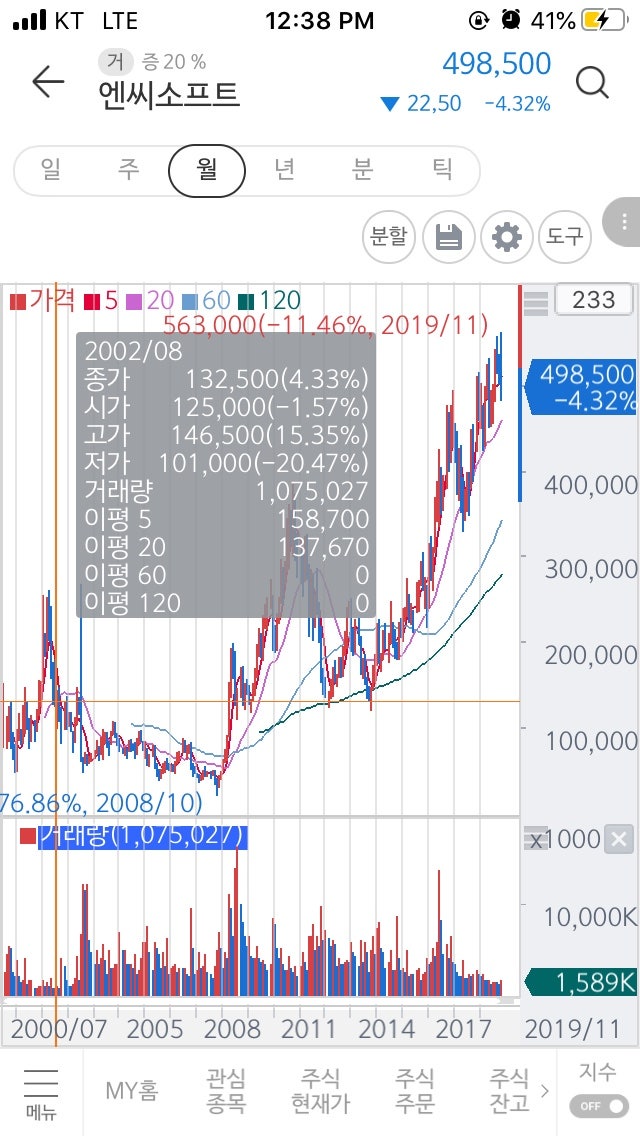Select the 일 daily period tab

pyautogui.click(x=51, y=170)
